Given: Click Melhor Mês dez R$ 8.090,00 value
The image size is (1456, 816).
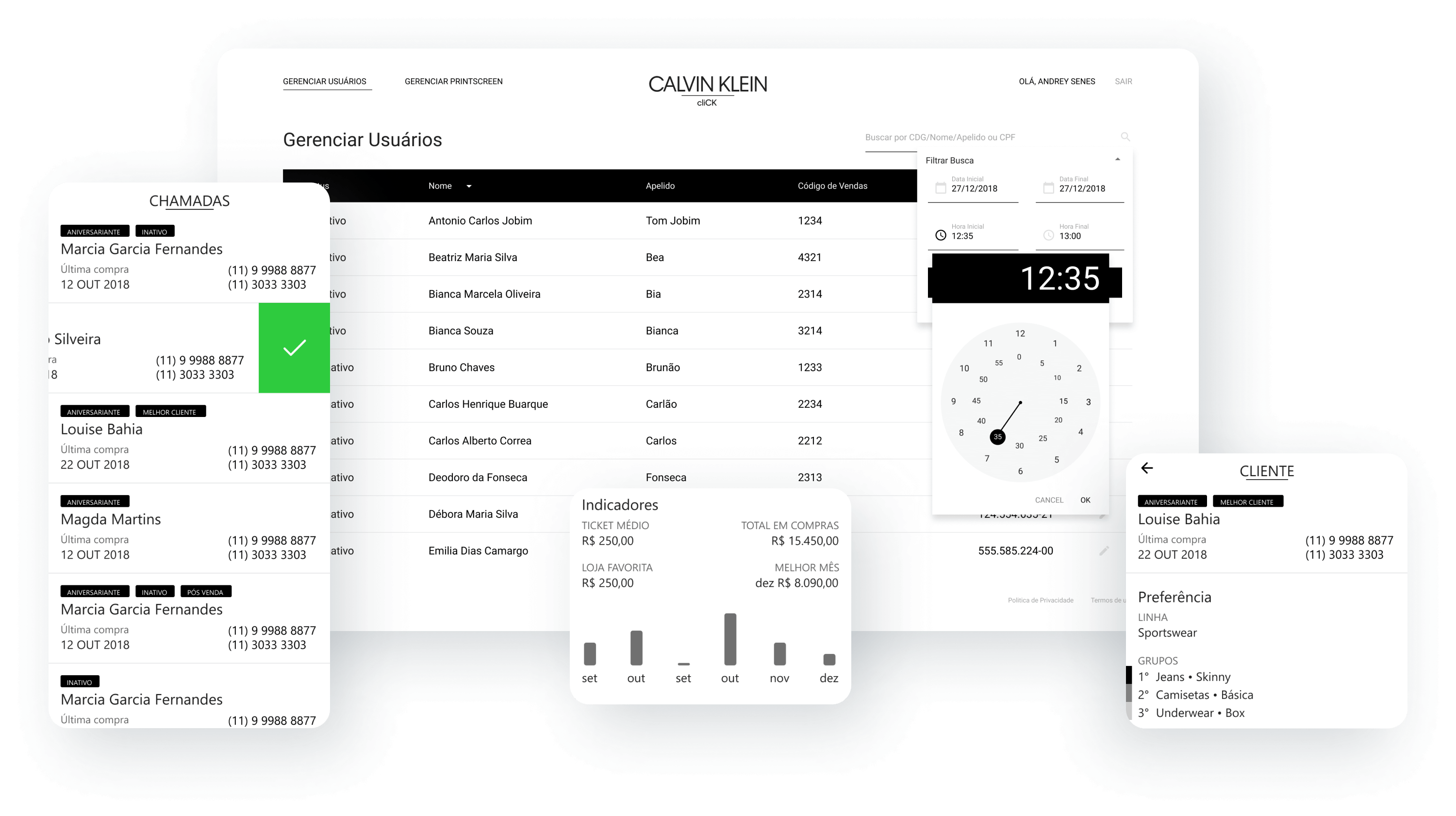Looking at the screenshot, I should (x=796, y=583).
